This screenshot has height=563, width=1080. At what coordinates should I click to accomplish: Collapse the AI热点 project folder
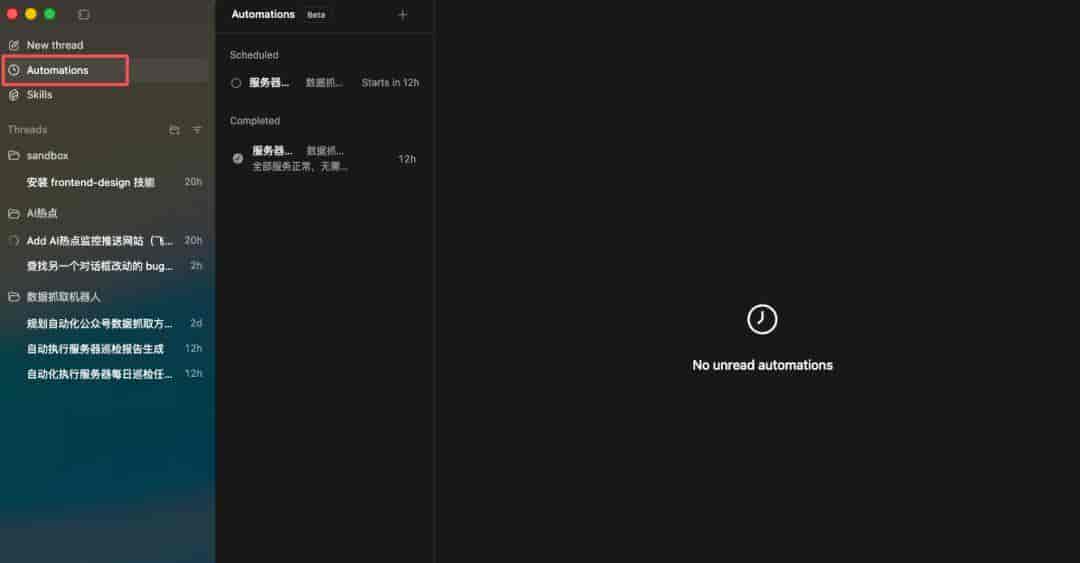pos(41,214)
